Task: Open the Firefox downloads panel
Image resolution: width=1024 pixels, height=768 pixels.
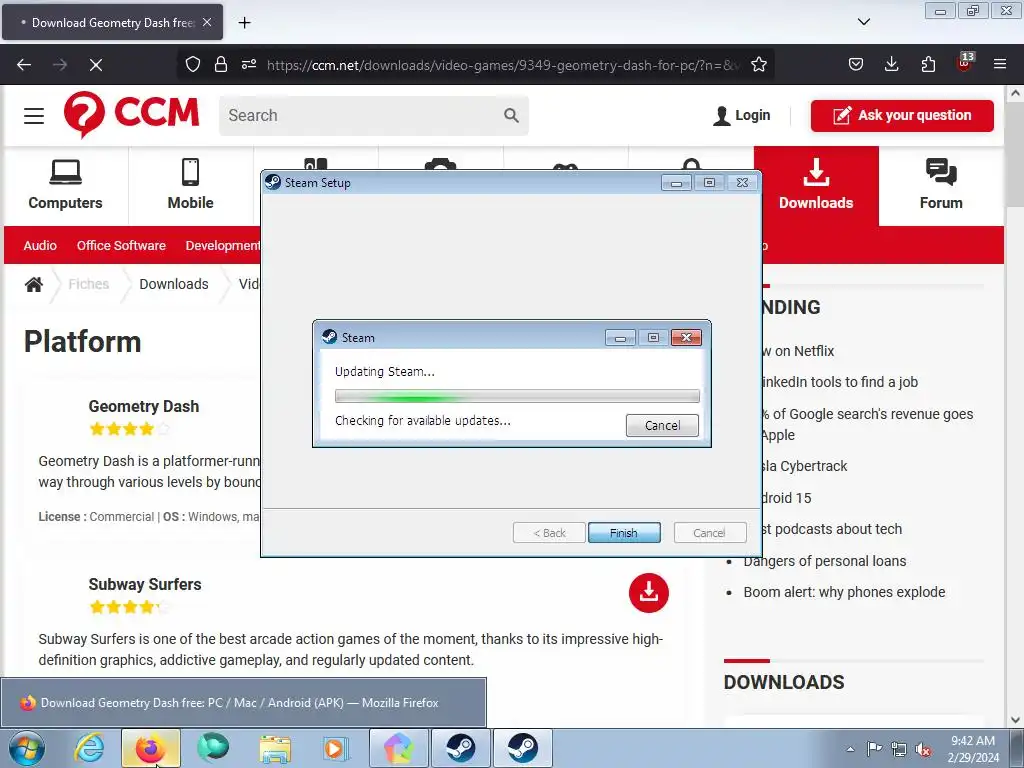Action: [x=891, y=64]
